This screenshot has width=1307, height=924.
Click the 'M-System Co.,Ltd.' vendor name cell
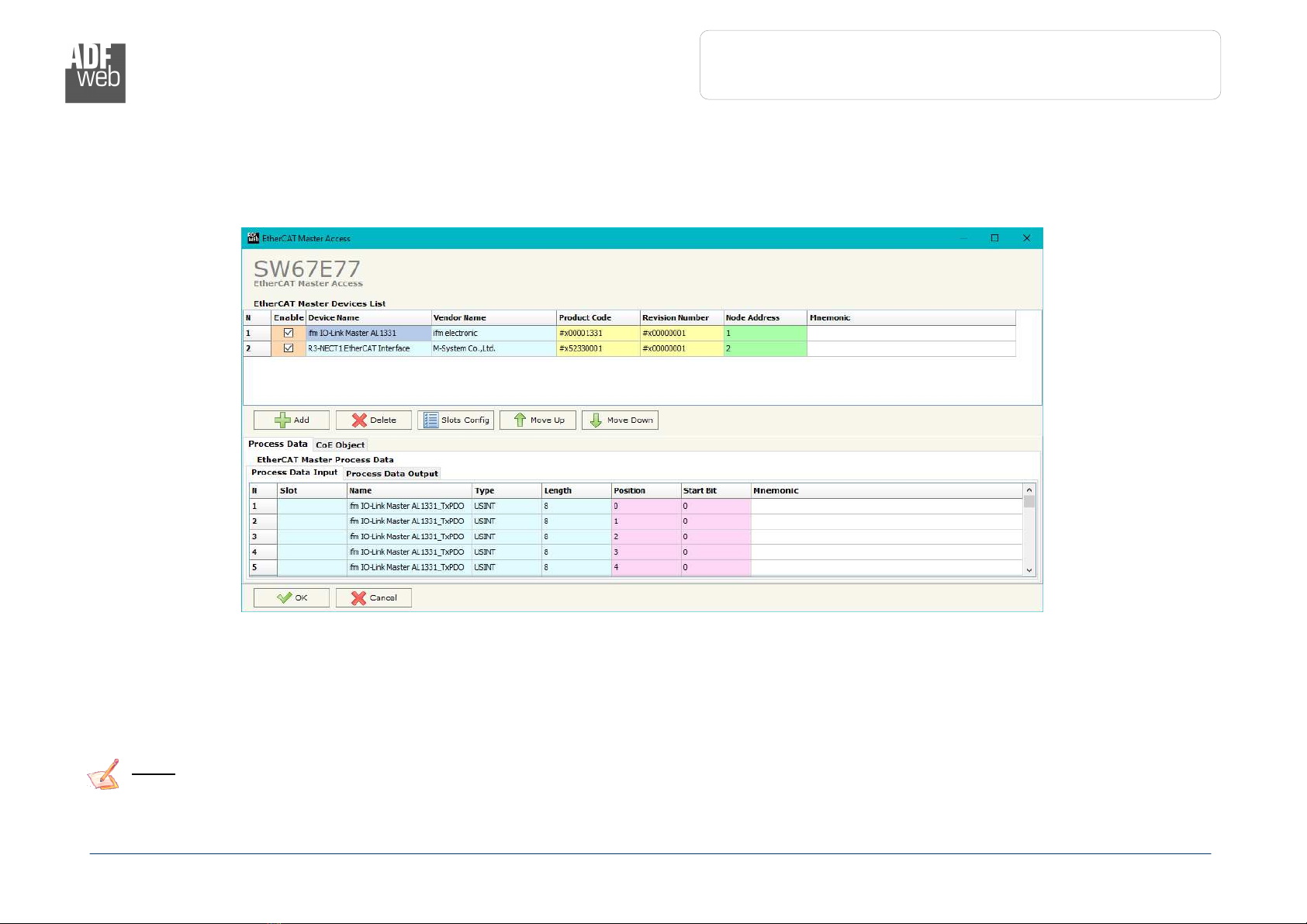coord(494,348)
